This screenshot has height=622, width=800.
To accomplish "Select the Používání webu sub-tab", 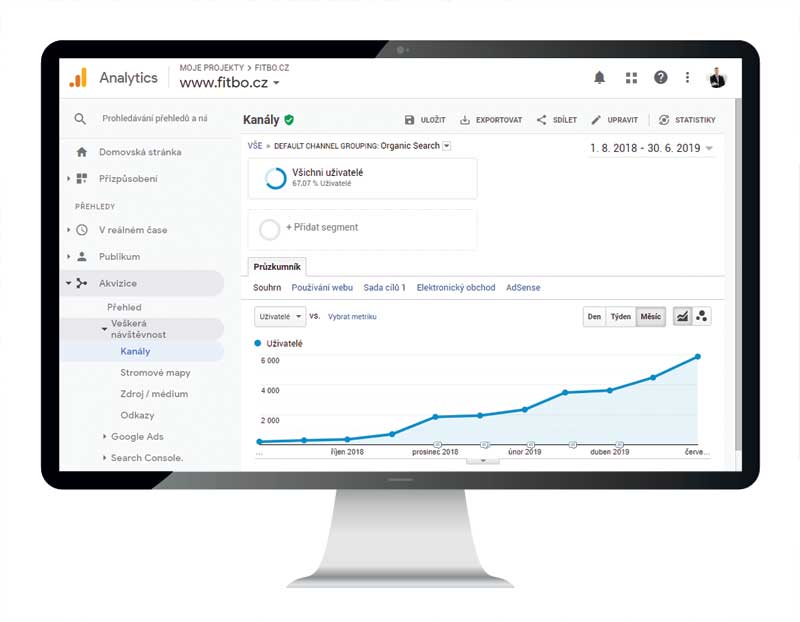I will pos(322,288).
